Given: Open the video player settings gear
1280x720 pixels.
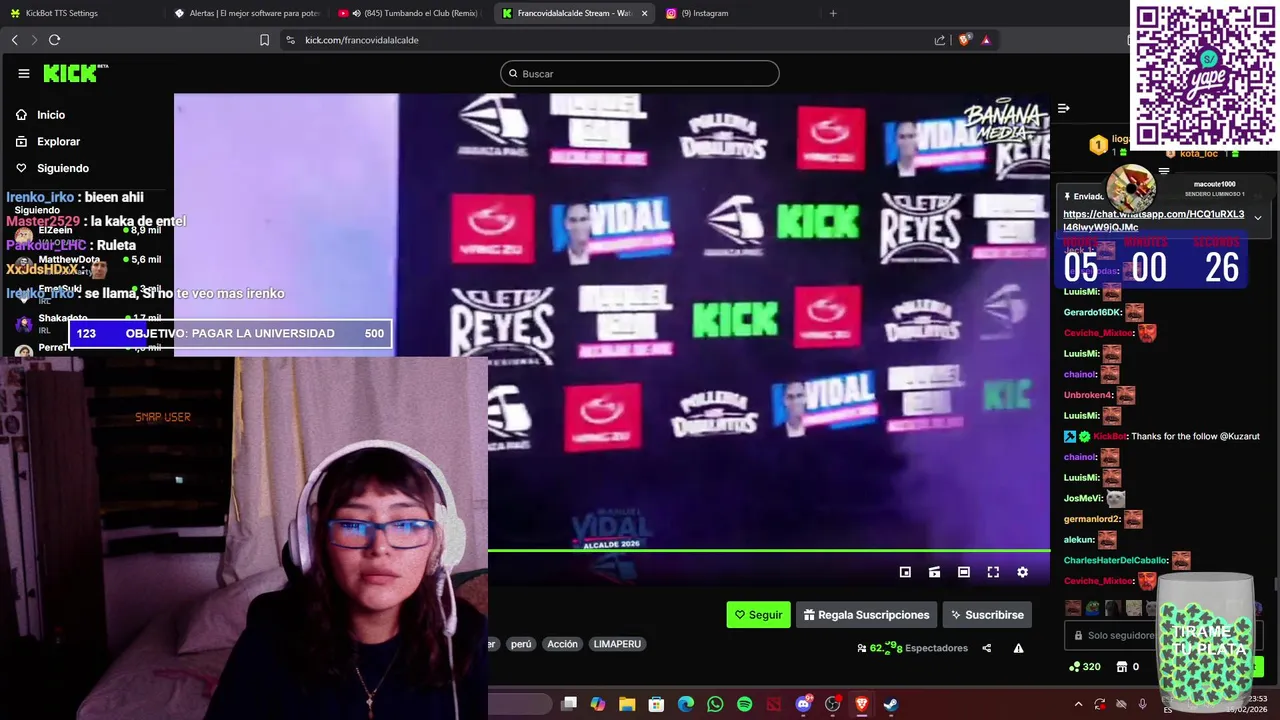Looking at the screenshot, I should click(x=1022, y=572).
